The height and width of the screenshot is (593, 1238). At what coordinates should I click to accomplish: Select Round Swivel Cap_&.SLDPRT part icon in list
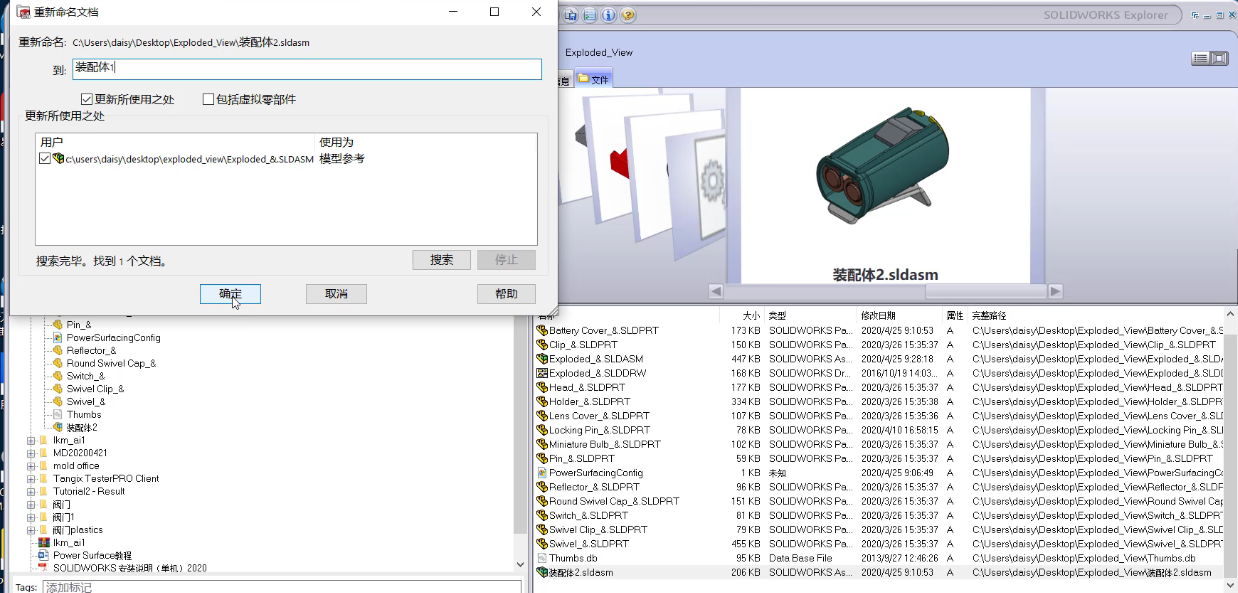pyautogui.click(x=542, y=501)
